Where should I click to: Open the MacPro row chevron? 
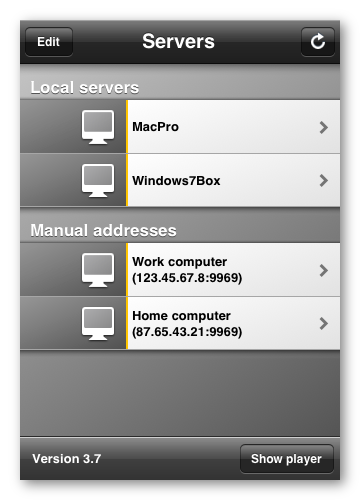pyautogui.click(x=324, y=127)
